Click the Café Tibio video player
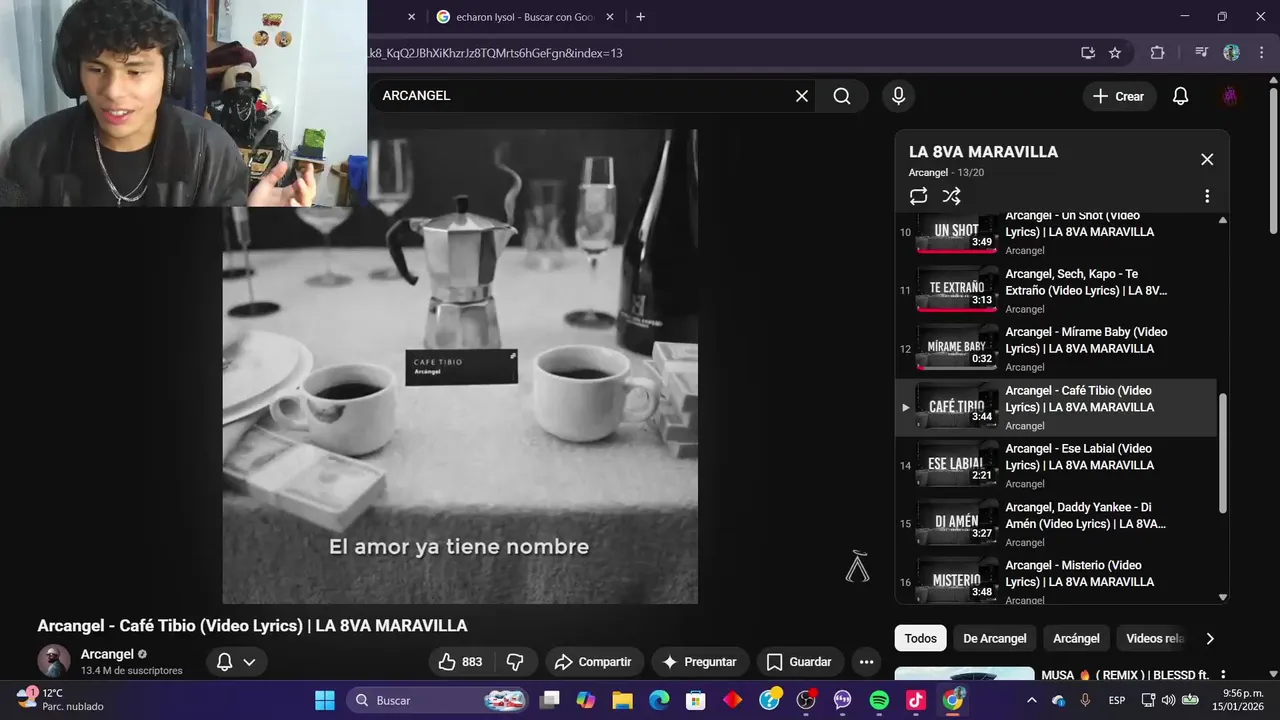 460,366
